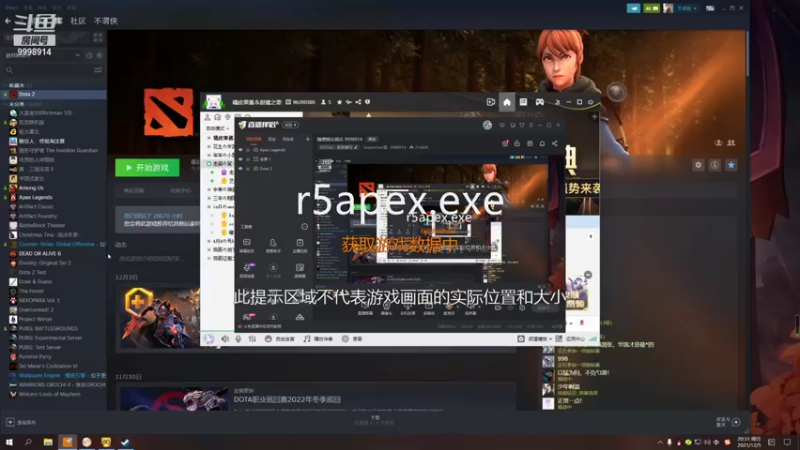Click the green notifications badge at top
Screen dimensions: 800x450
click(652, 8)
